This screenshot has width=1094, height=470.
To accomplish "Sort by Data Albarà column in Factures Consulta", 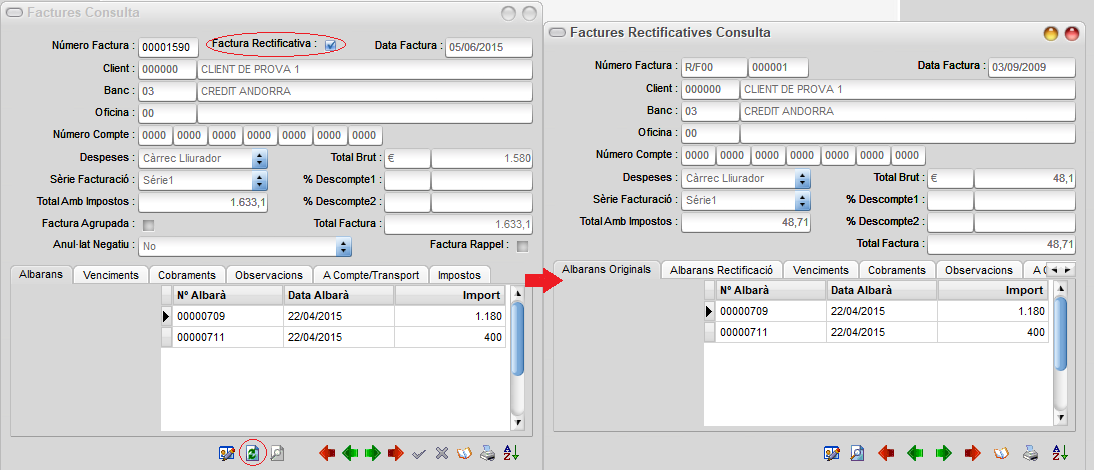I will [339, 294].
